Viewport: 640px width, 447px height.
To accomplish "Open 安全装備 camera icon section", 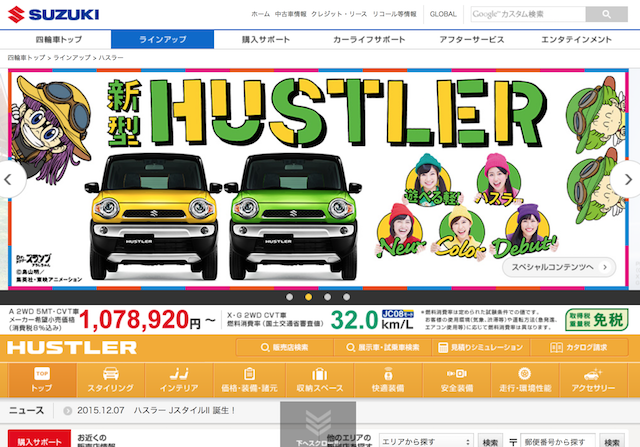I will coord(457,380).
